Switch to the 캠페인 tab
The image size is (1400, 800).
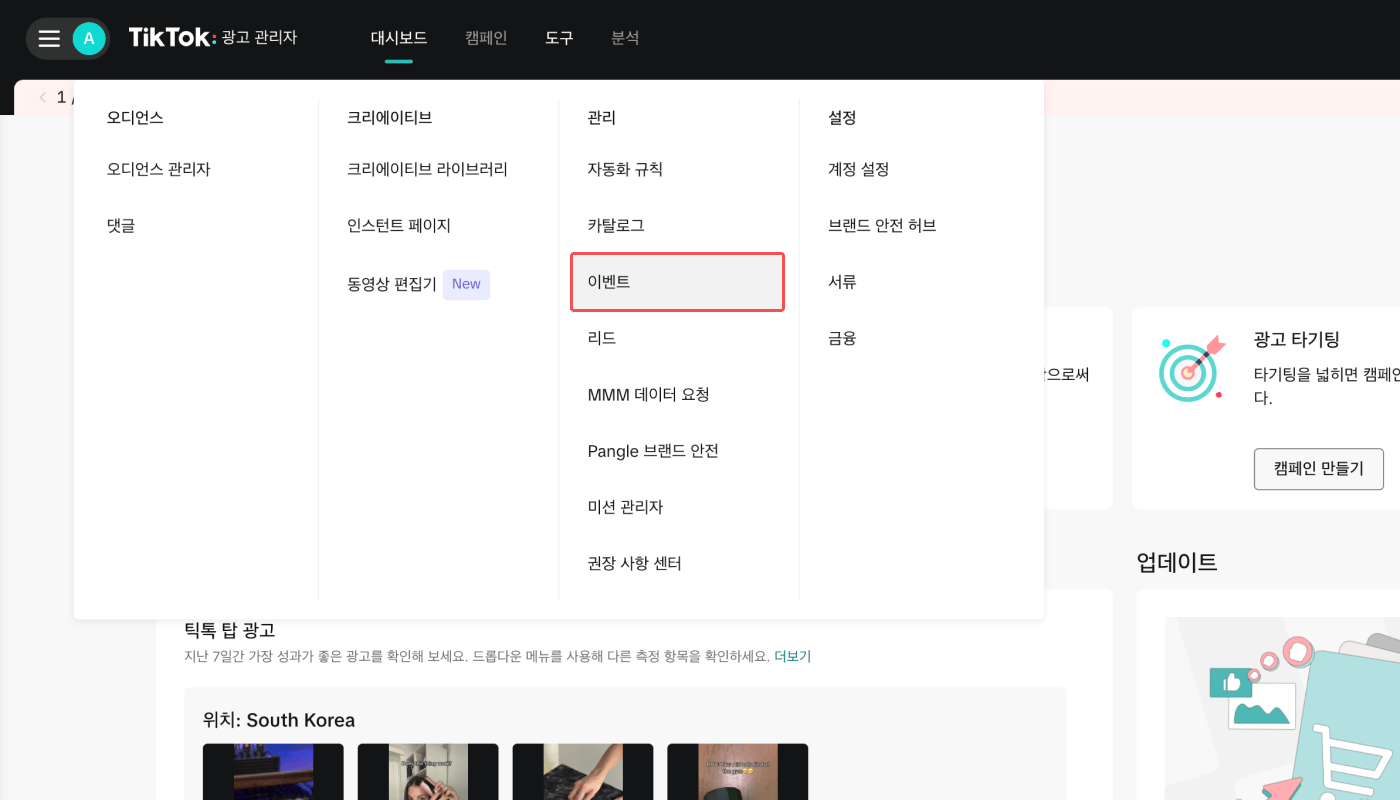(486, 38)
